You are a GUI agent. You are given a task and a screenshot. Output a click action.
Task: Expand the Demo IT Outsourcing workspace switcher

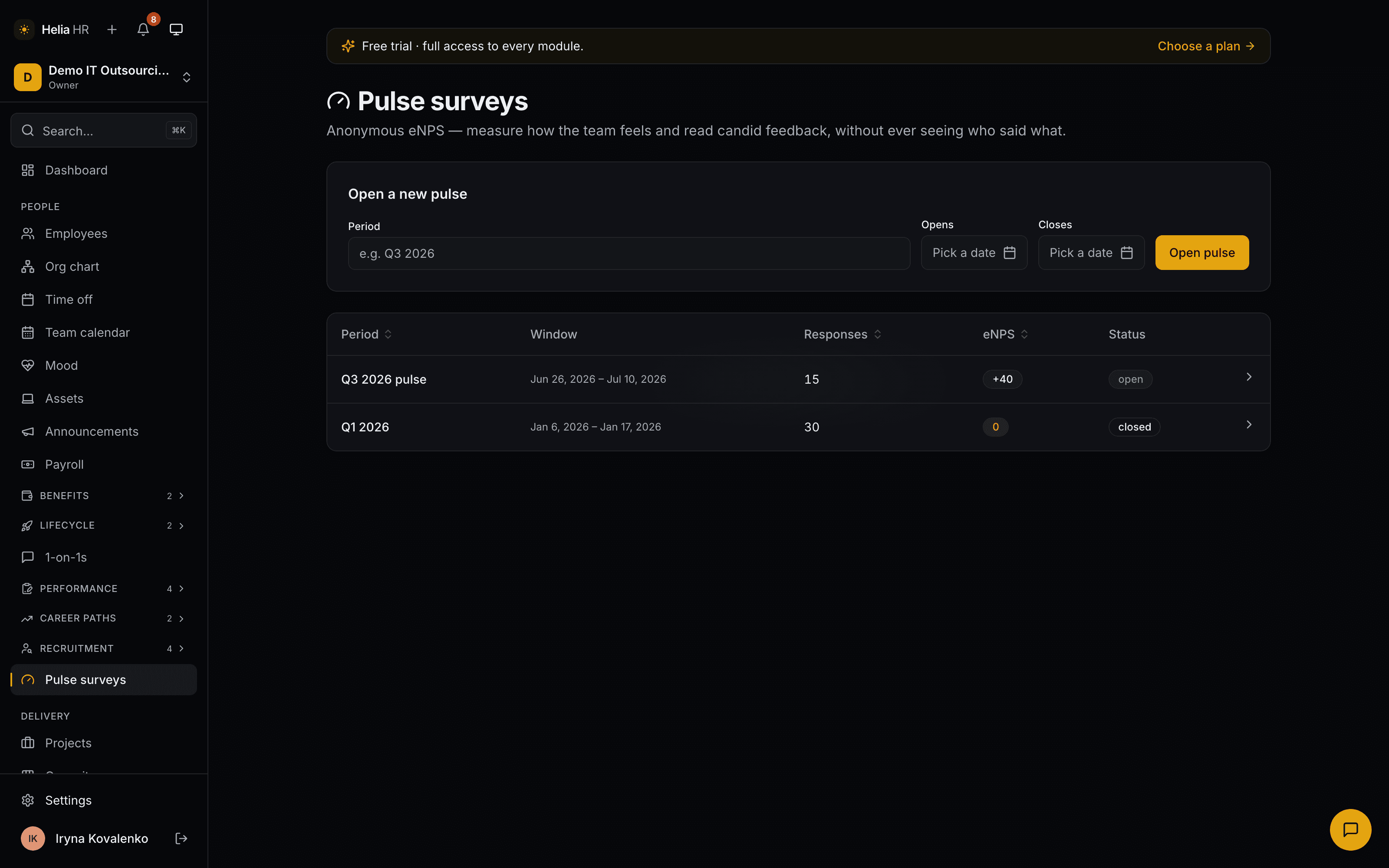click(103, 77)
